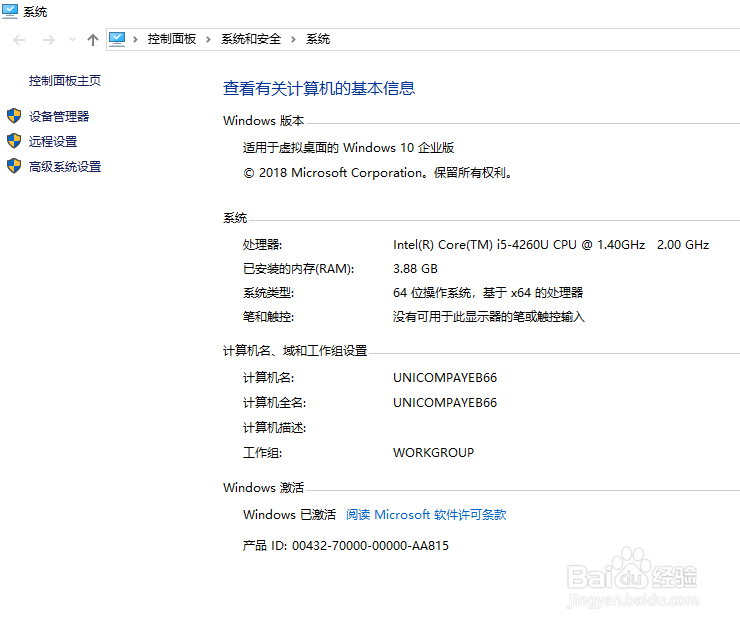
Task: Select text 适用于虚拟桌面的 Windows 10 企业版
Action: [348, 148]
